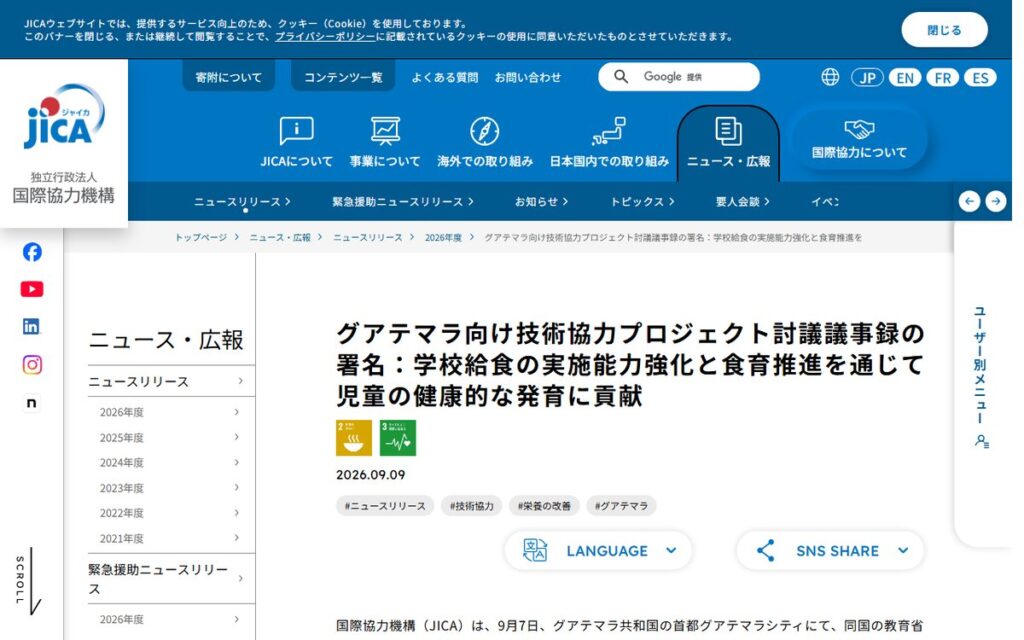Open 国際協力について handshake button

(x=859, y=139)
